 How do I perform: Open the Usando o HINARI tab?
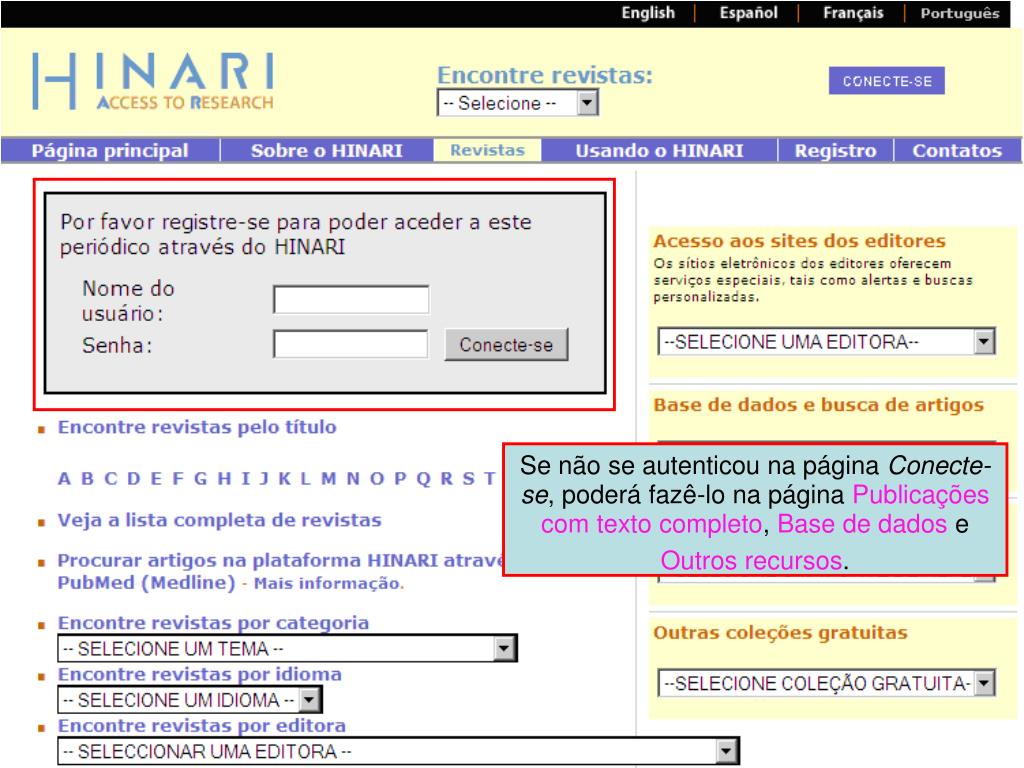coord(659,151)
